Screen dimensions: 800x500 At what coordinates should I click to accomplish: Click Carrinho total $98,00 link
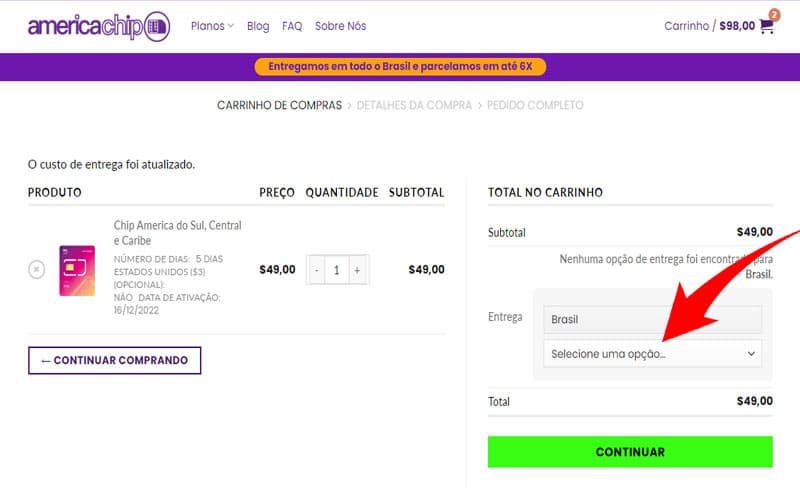pos(710,26)
